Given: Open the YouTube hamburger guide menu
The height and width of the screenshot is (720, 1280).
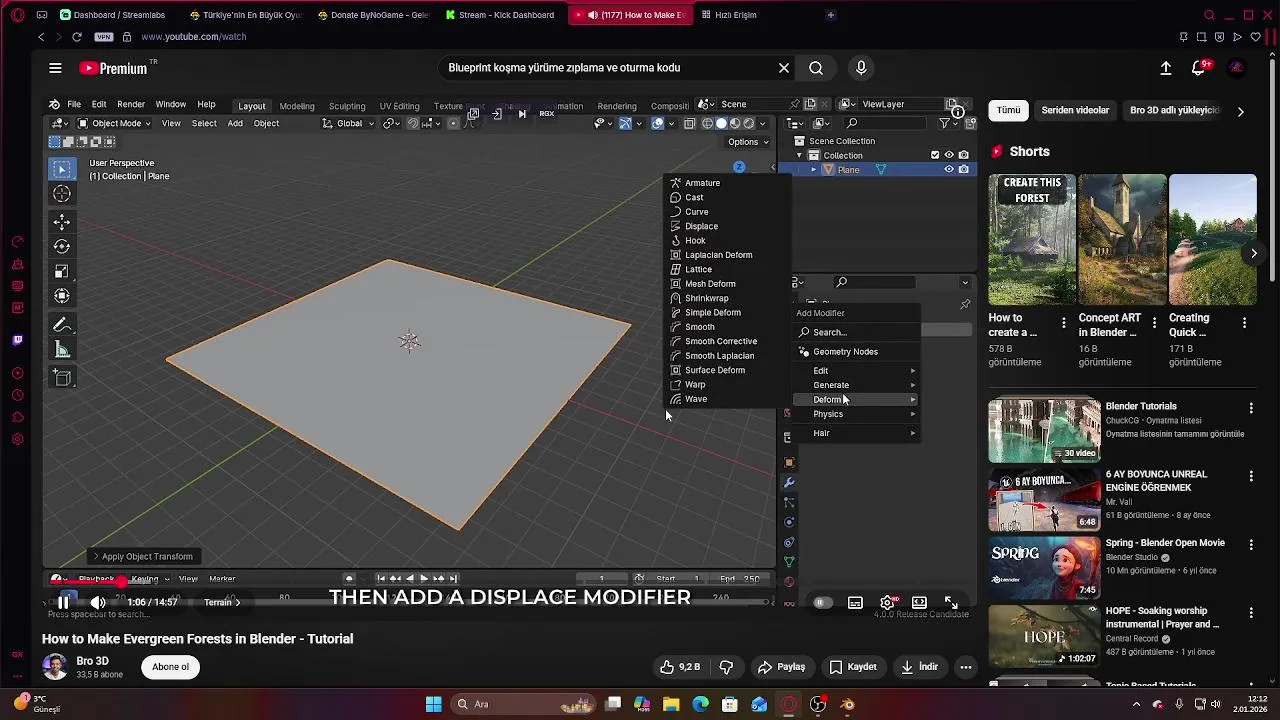Looking at the screenshot, I should pyautogui.click(x=55, y=68).
